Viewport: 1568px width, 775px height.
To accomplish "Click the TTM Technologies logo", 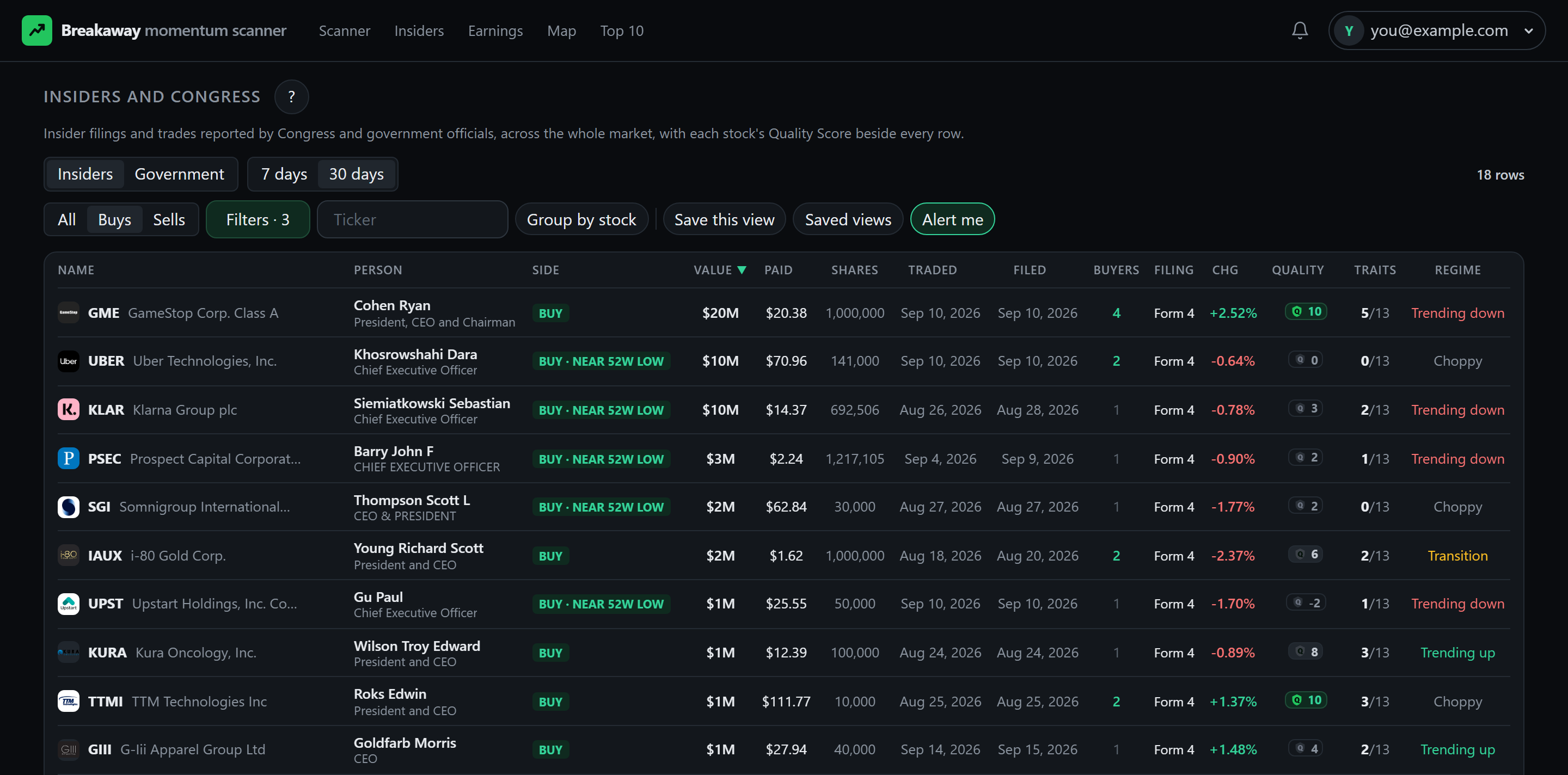I will [68, 701].
